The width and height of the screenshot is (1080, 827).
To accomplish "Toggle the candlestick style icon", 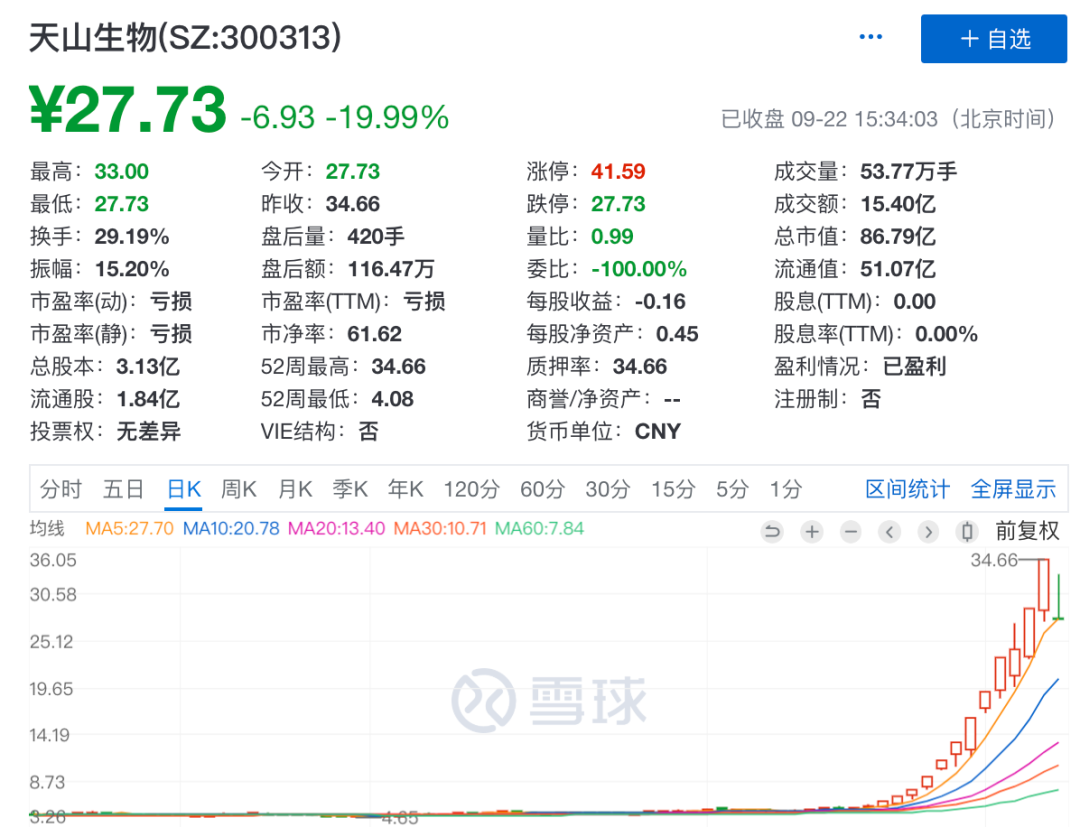I will click(967, 532).
